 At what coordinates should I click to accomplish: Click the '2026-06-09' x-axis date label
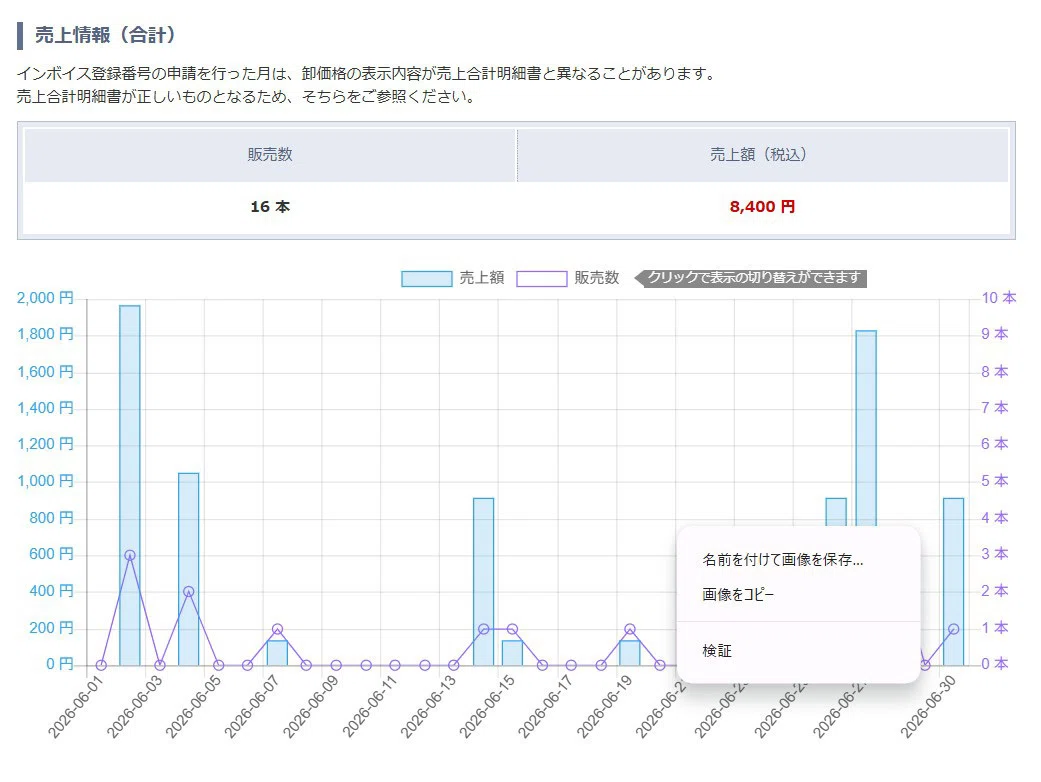point(311,706)
